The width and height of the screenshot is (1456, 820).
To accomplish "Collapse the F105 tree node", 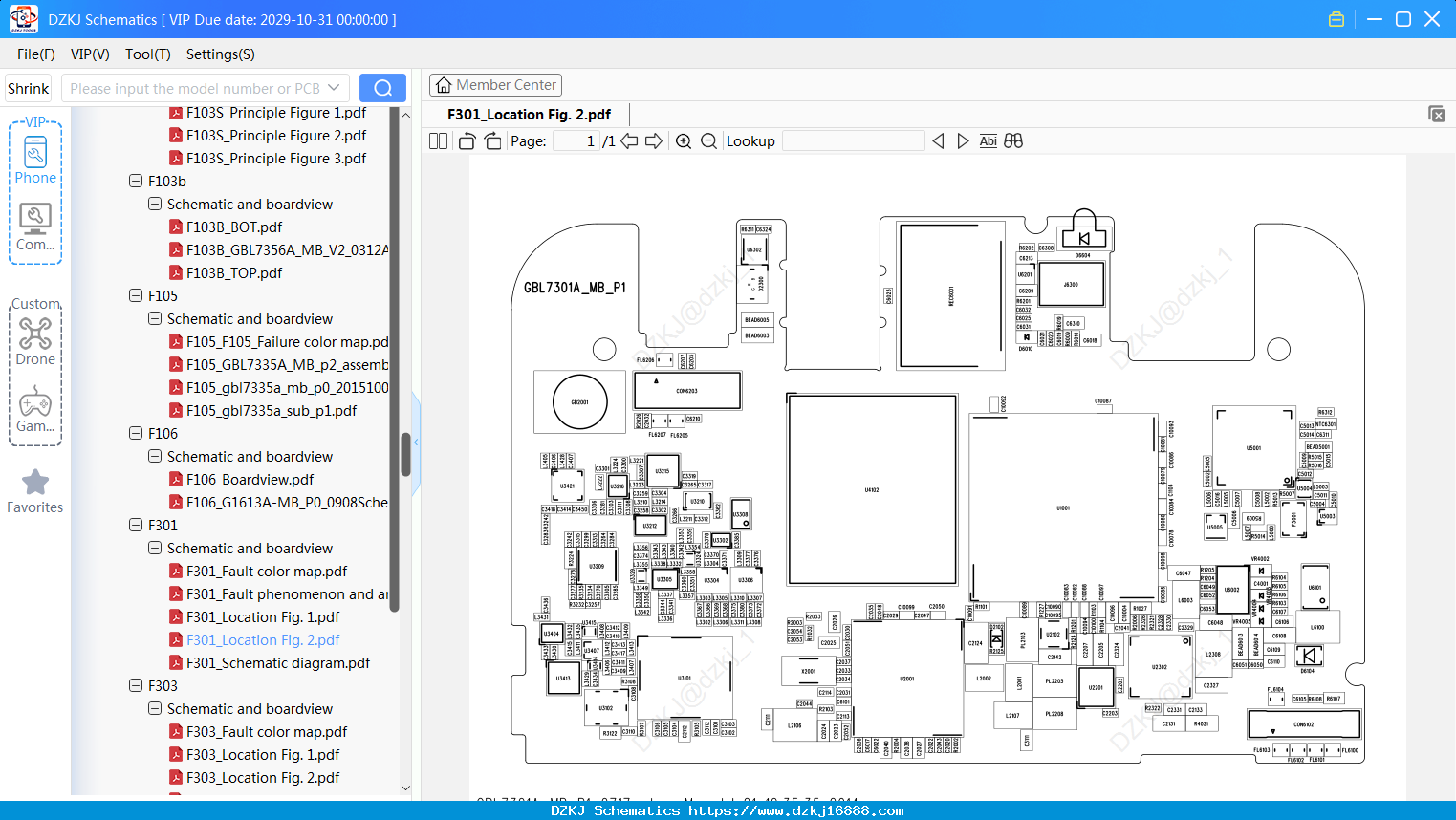I will pos(136,296).
